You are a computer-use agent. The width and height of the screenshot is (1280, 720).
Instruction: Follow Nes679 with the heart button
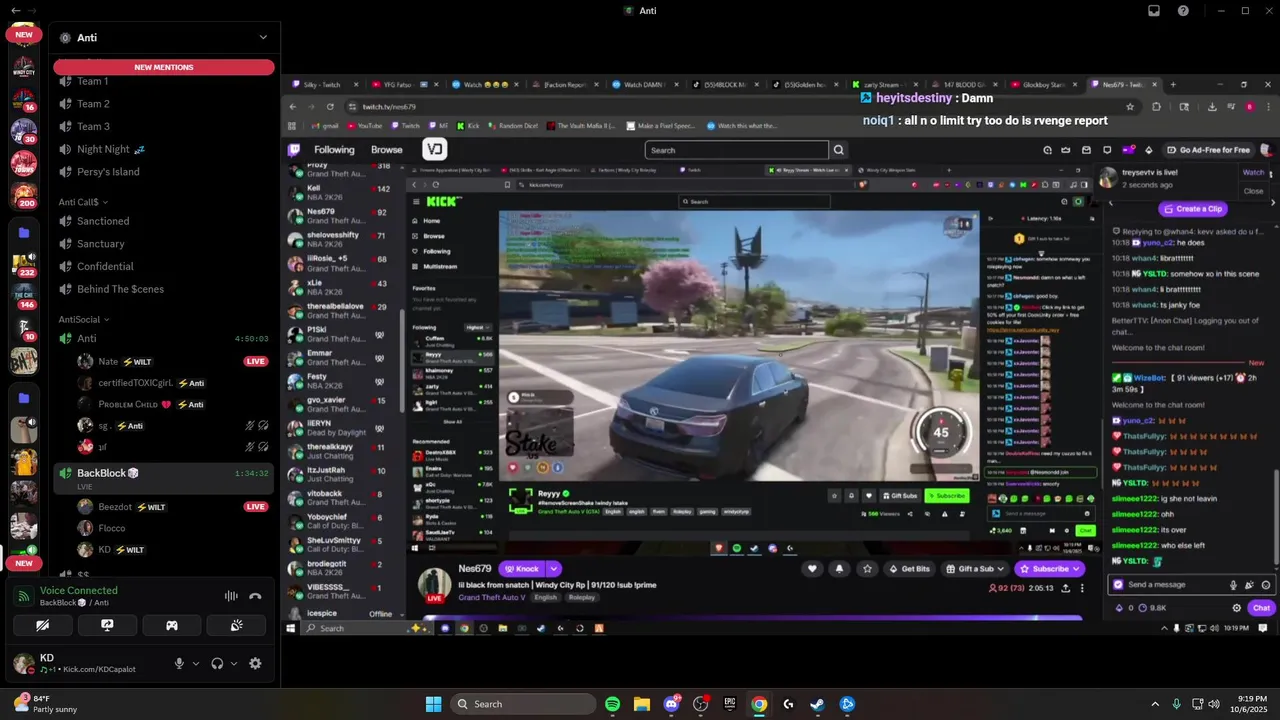812,568
